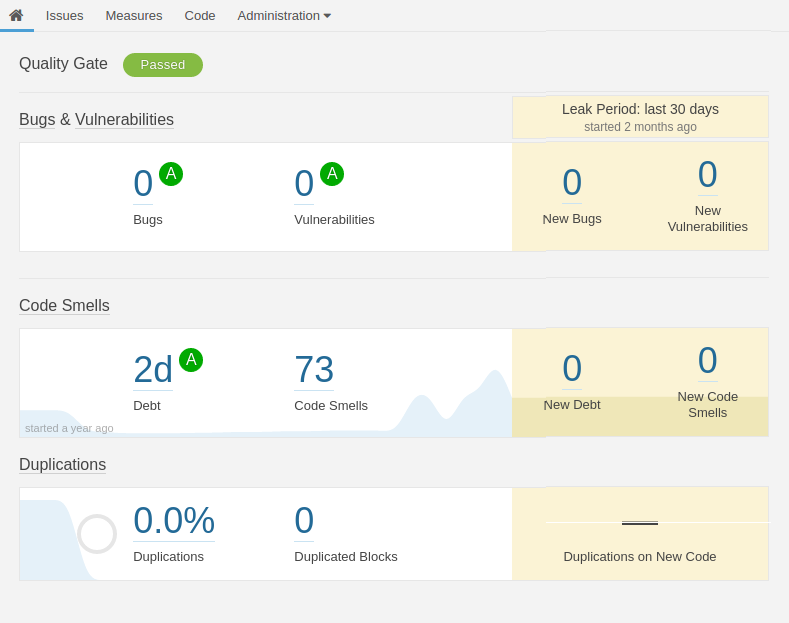Click the 0.0% duplications value
Image resolution: width=789 pixels, height=623 pixels.
[x=174, y=521]
